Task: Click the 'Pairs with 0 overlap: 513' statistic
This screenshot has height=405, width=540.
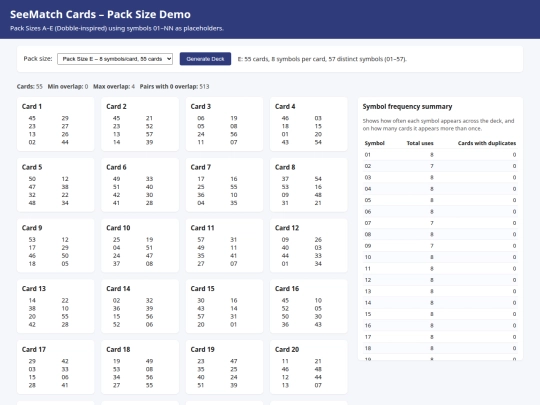Action: point(174,86)
